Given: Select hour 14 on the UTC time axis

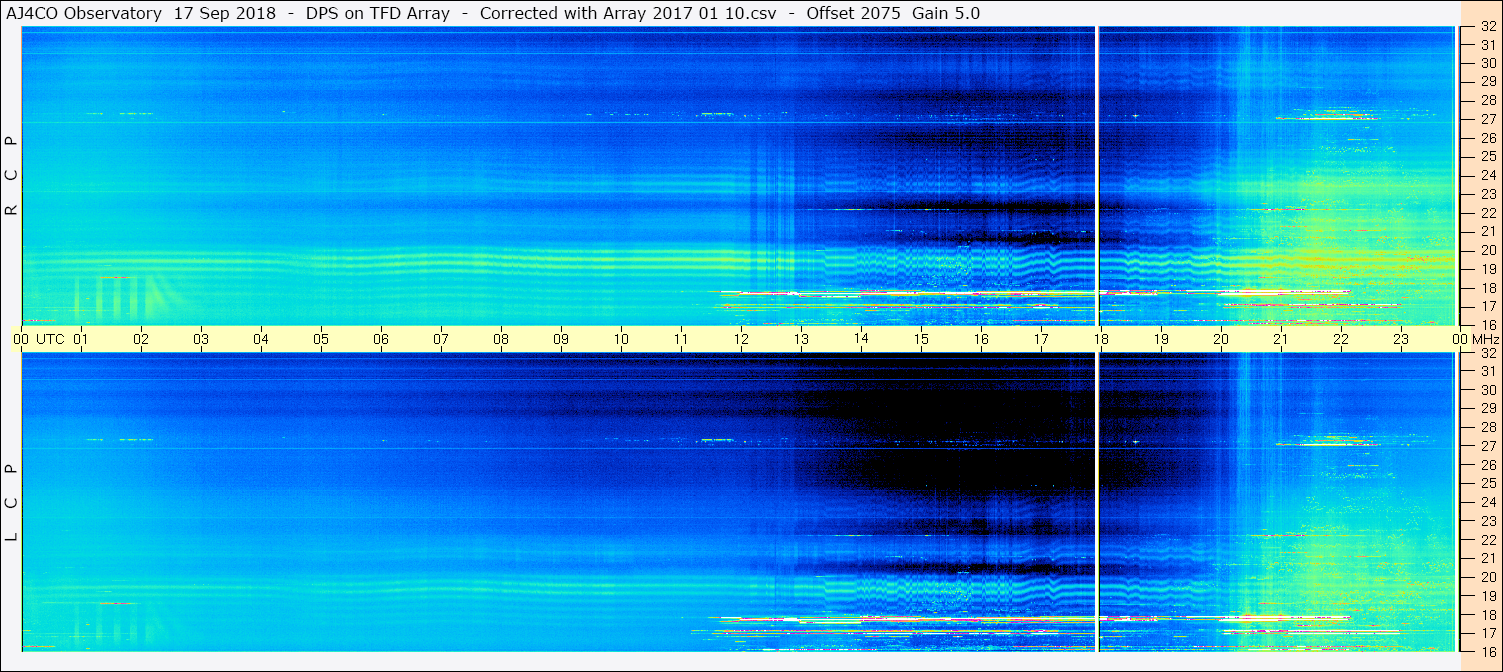Looking at the screenshot, I should (861, 339).
